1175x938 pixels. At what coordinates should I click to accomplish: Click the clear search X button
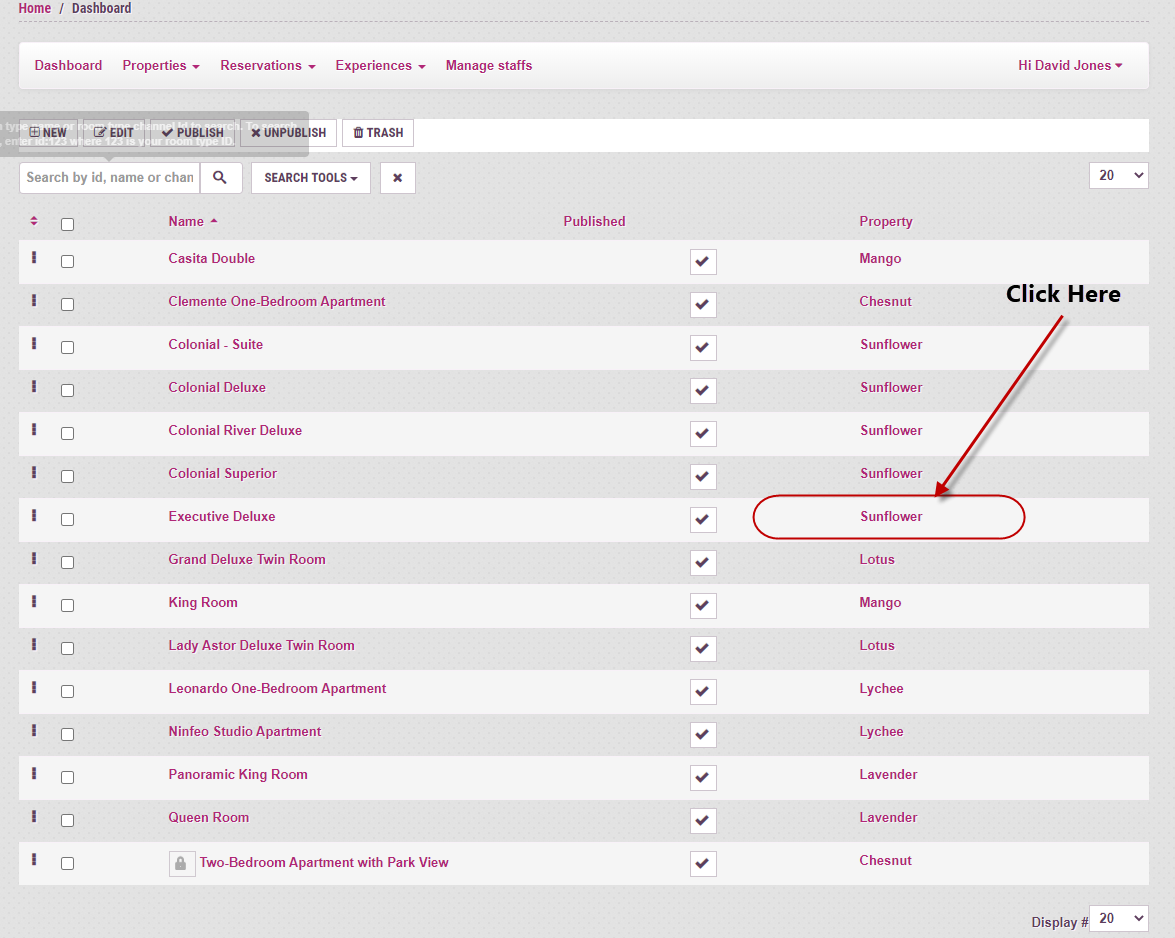(397, 178)
